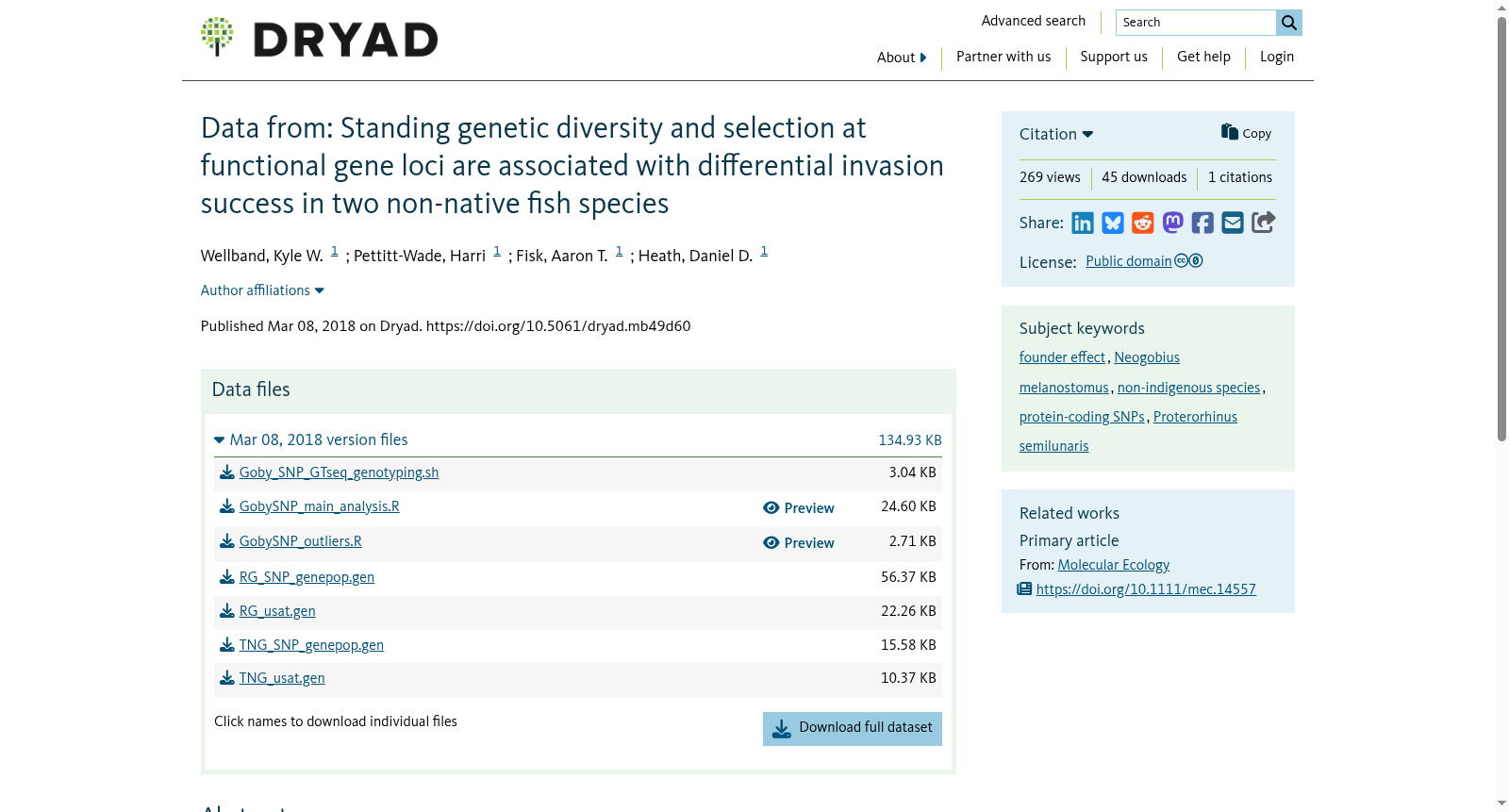Image resolution: width=1509 pixels, height=812 pixels.
Task: Click download icon for TNG_usat.gen
Action: (227, 678)
